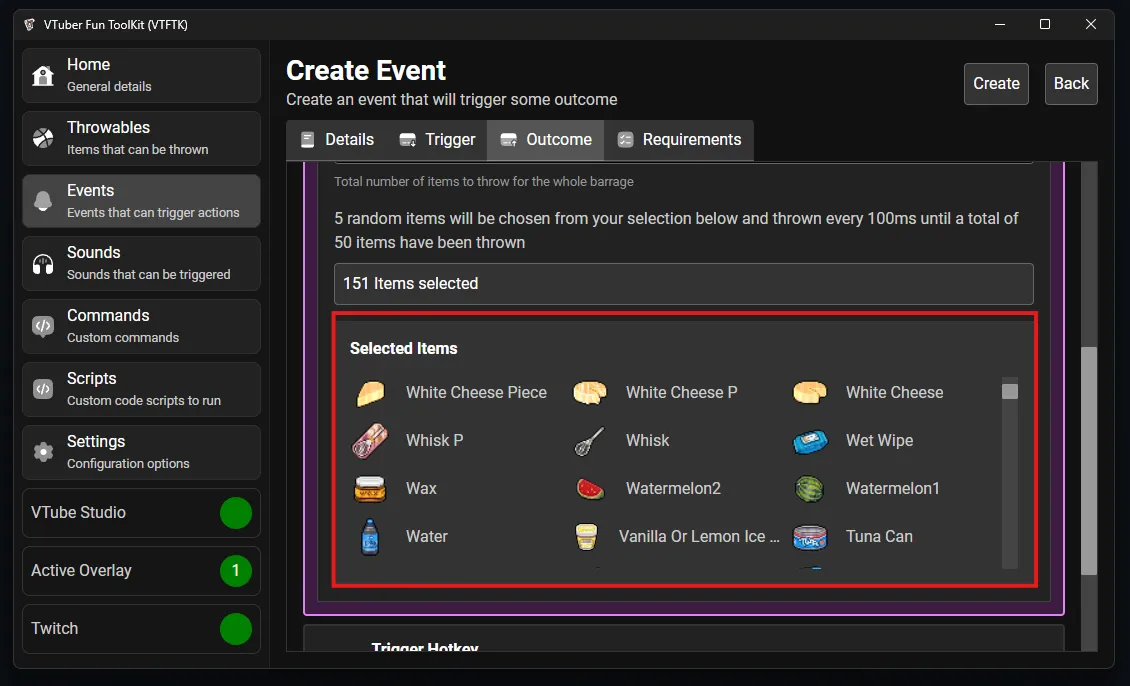
Task: Click the Active Overlay count badge
Action: [236, 571]
